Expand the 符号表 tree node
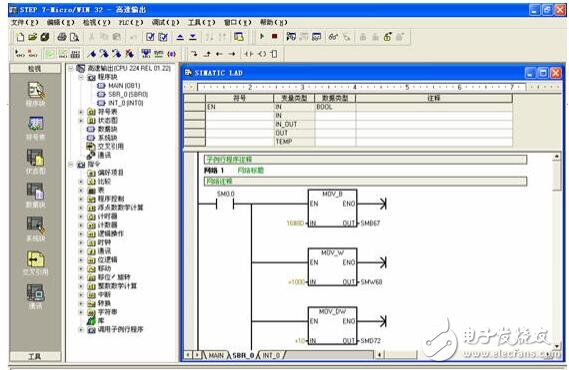This screenshot has height=370, width=569. tap(81, 112)
